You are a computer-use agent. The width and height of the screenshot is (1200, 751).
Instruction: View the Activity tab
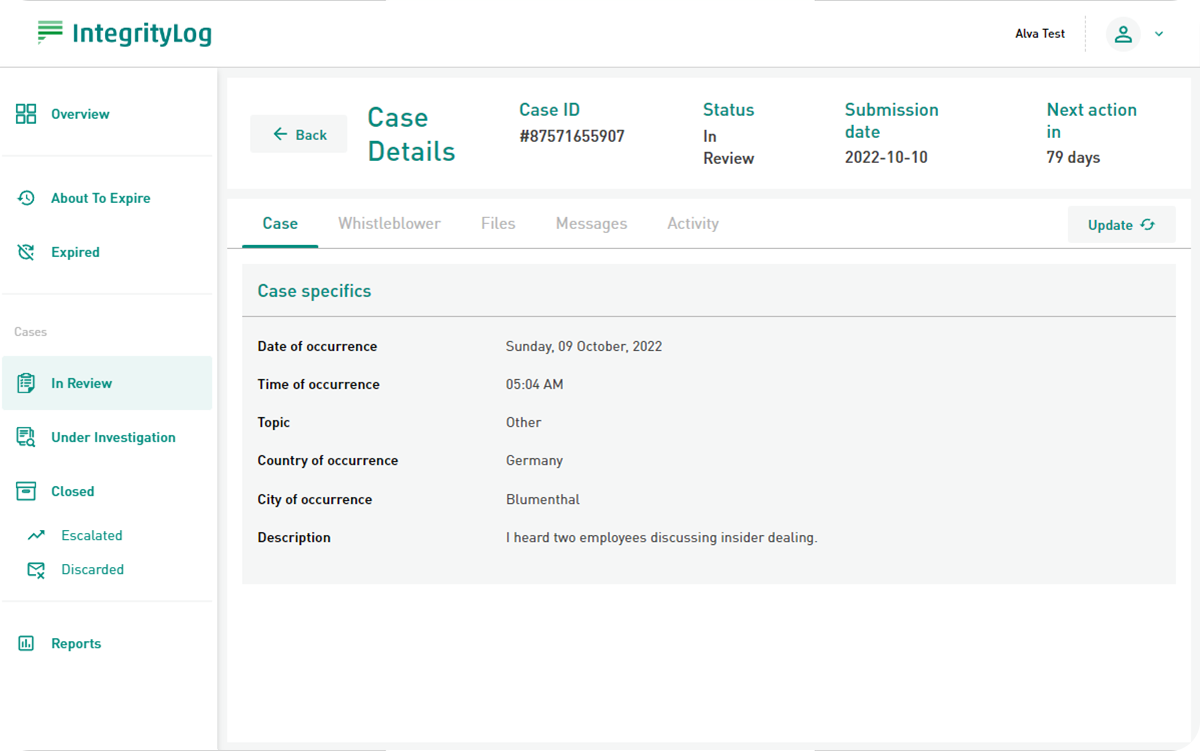coord(693,224)
